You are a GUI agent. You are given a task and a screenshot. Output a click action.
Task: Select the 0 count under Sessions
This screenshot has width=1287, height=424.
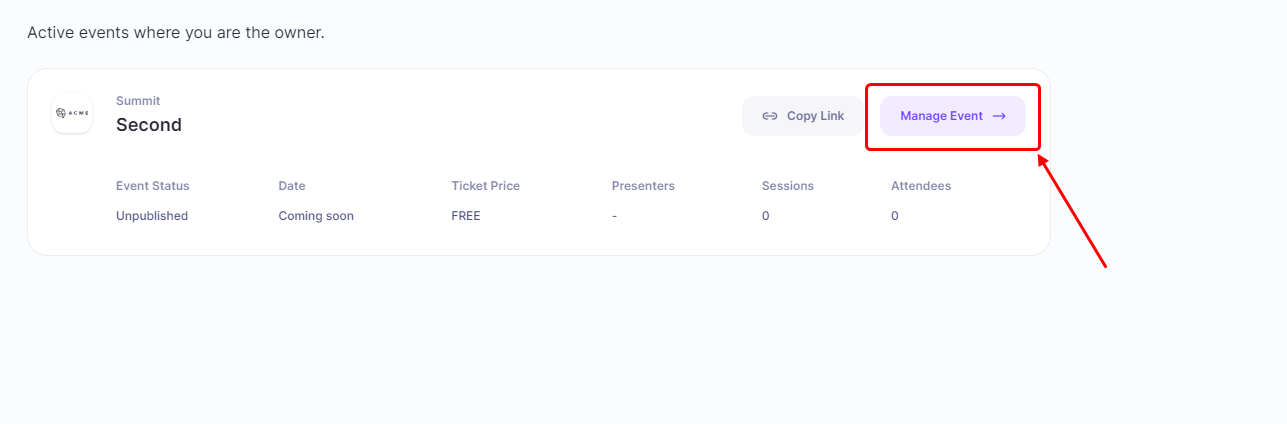[766, 216]
